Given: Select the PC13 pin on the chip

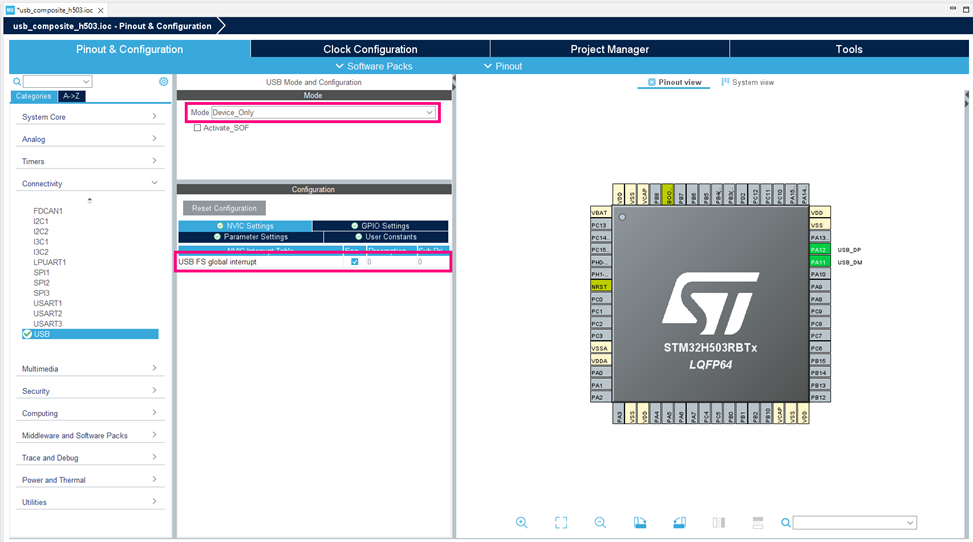Looking at the screenshot, I should click(x=601, y=225).
